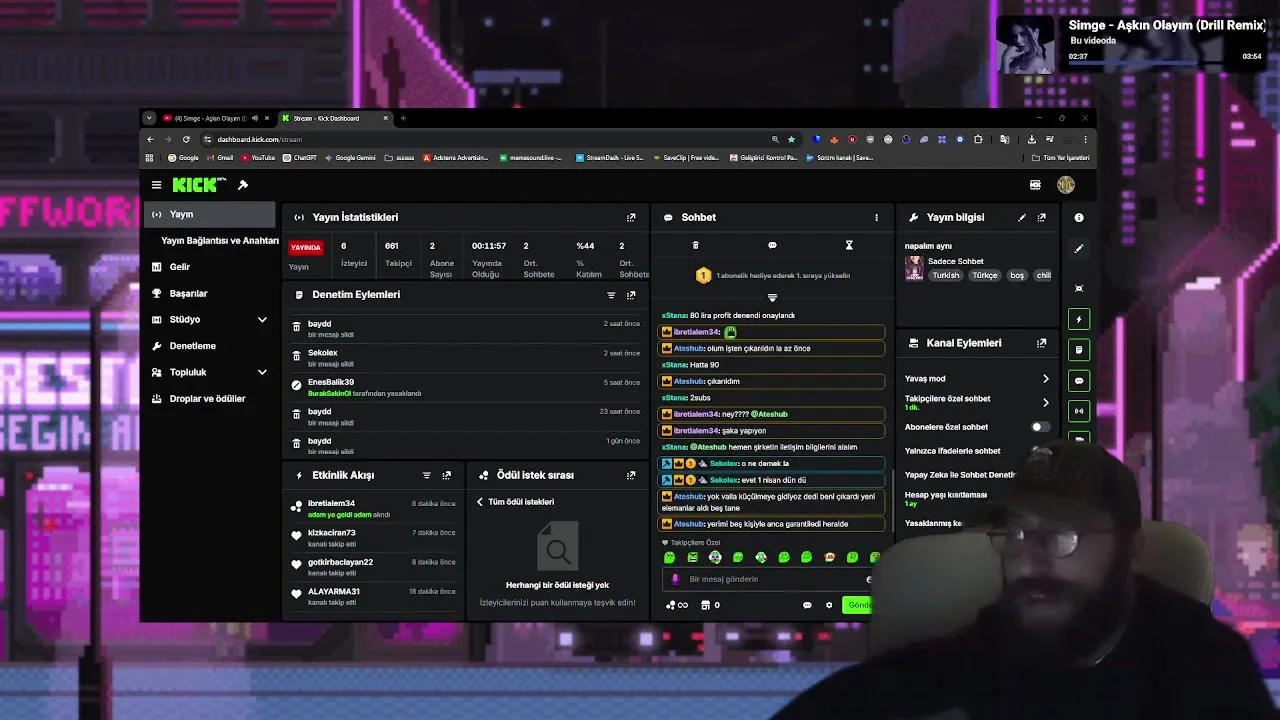Open Yavaş mod settings arrow
This screenshot has height=720, width=1280.
pos(1046,379)
